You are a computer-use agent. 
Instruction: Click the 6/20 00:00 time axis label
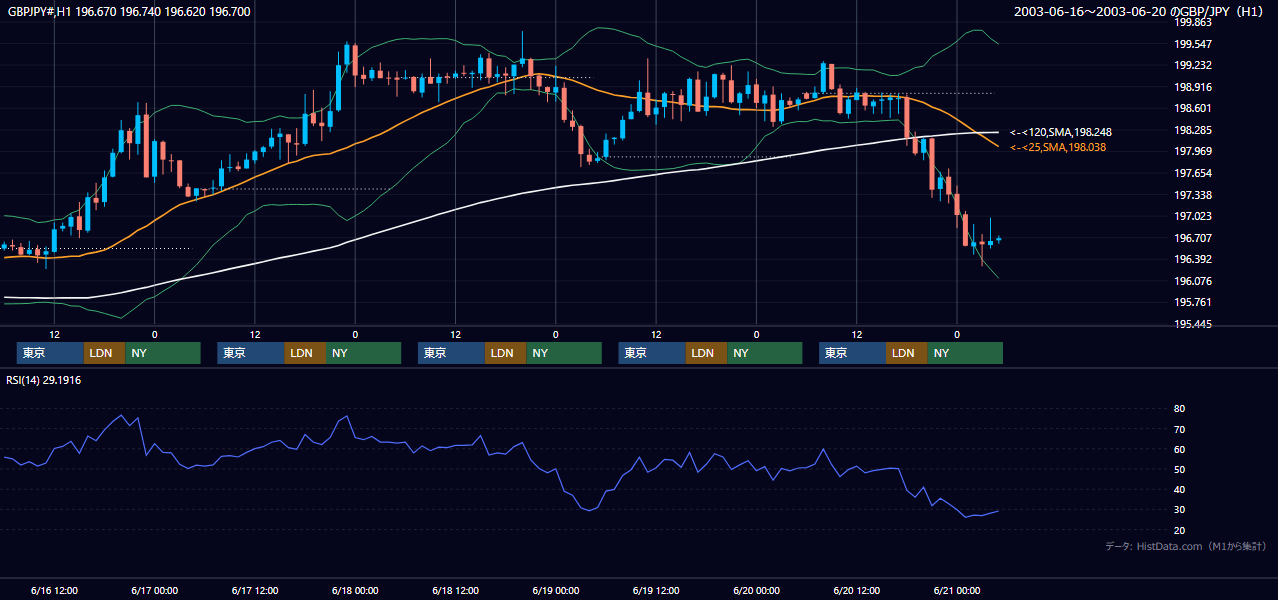tap(756, 591)
